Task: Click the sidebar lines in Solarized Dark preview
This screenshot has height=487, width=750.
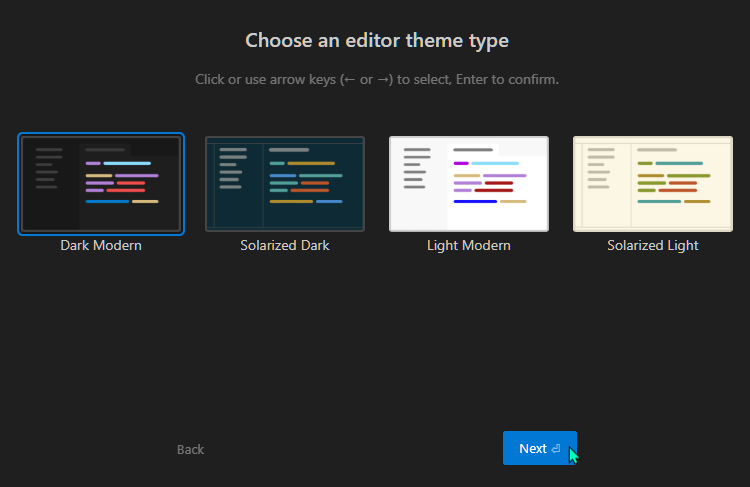Action: [232, 168]
